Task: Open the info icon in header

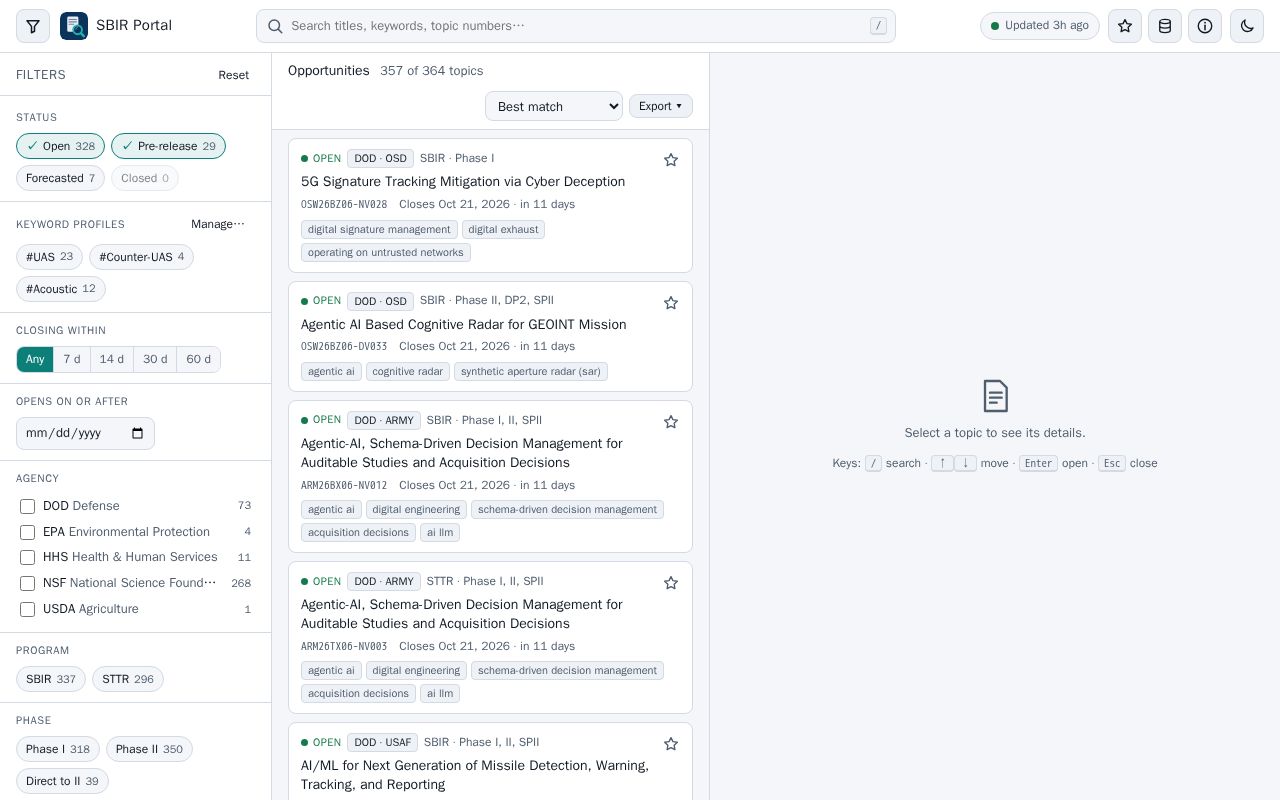Action: [x=1205, y=26]
